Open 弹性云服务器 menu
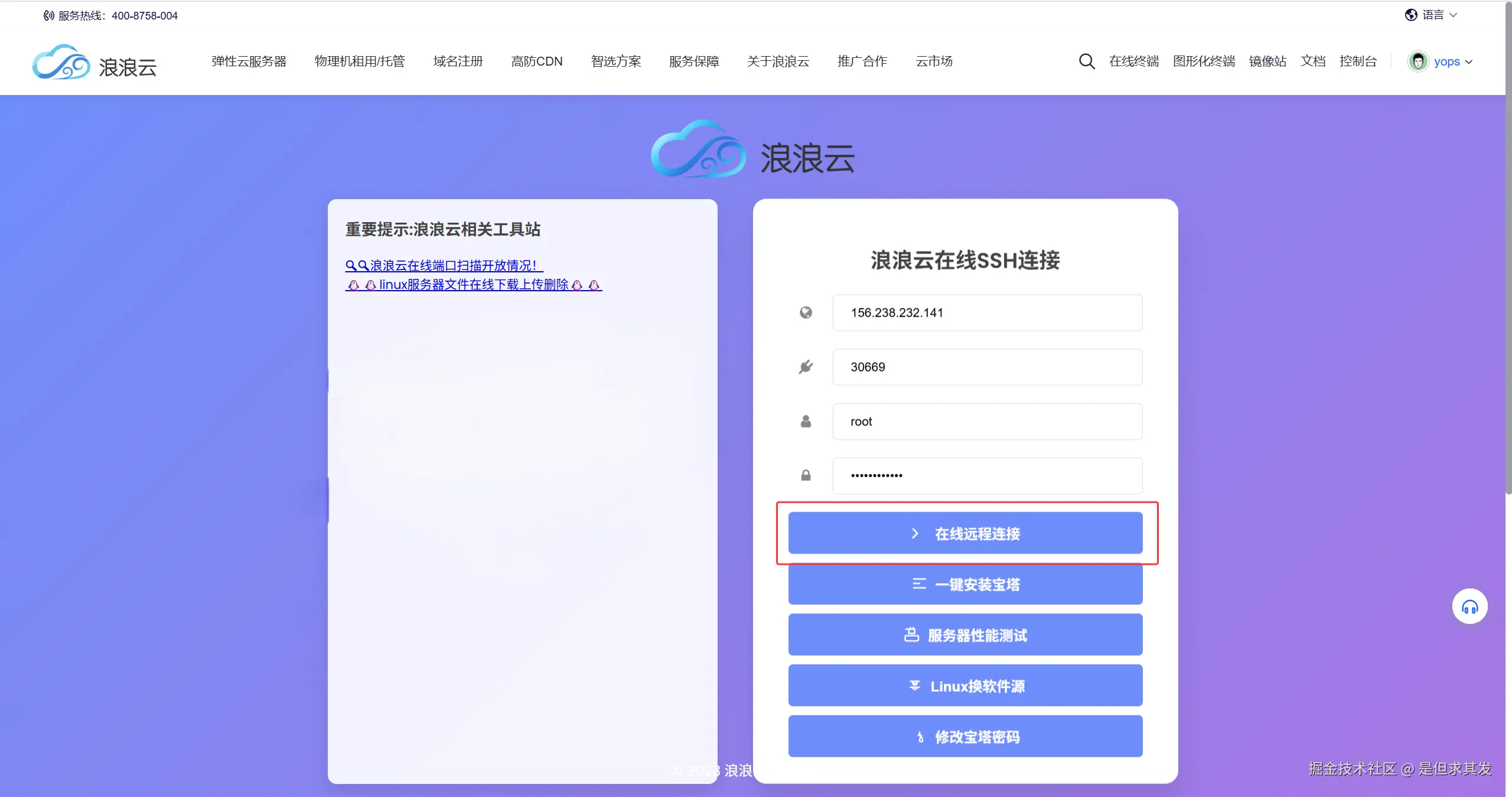 249,61
